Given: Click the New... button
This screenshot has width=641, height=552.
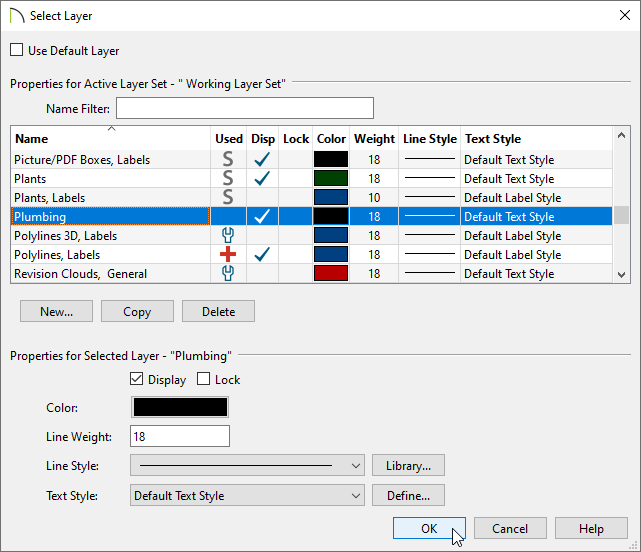Looking at the screenshot, I should point(56,312).
